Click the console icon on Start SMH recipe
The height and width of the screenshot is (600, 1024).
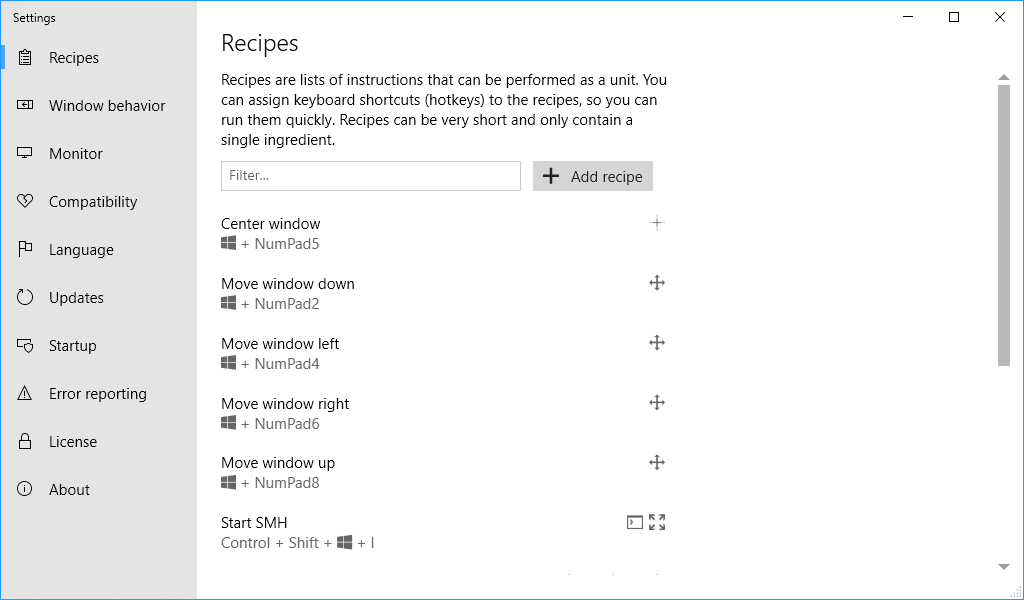tap(635, 522)
